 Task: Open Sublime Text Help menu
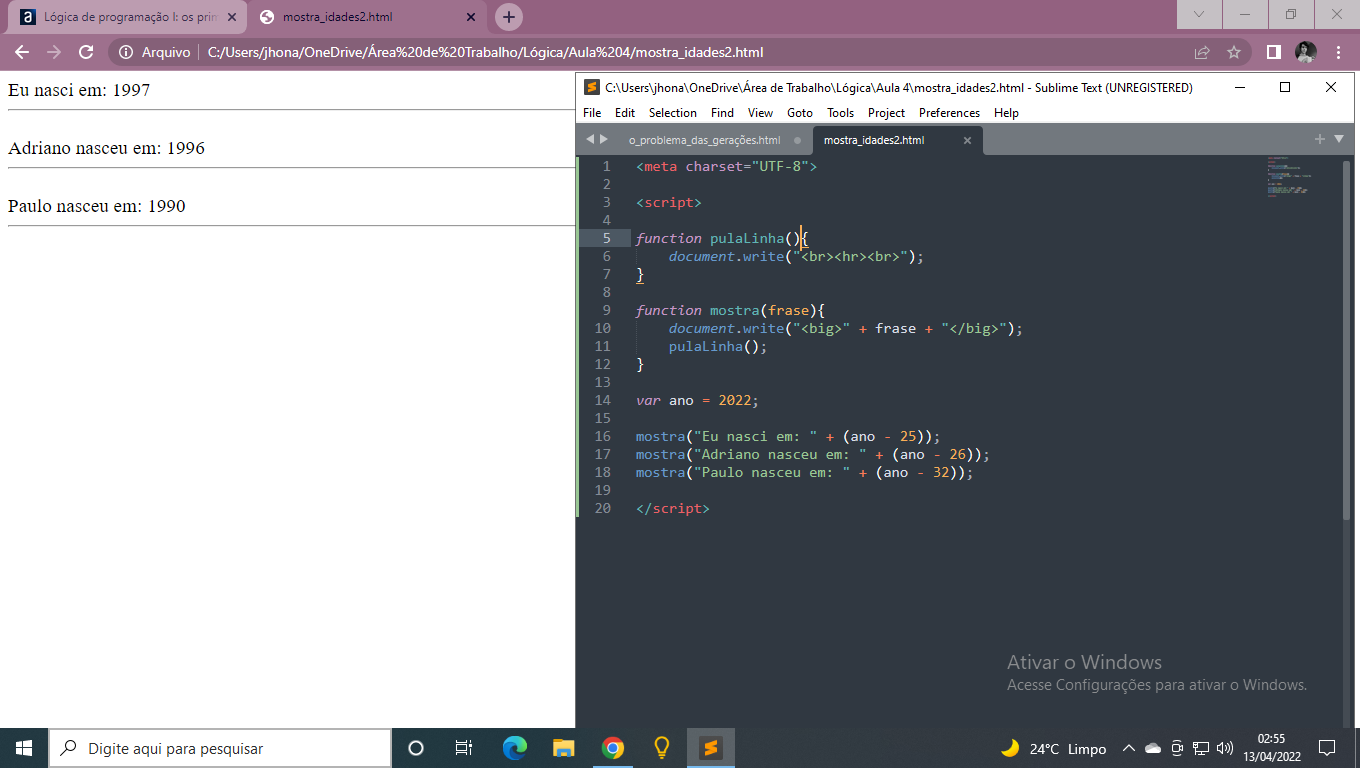tap(1006, 113)
